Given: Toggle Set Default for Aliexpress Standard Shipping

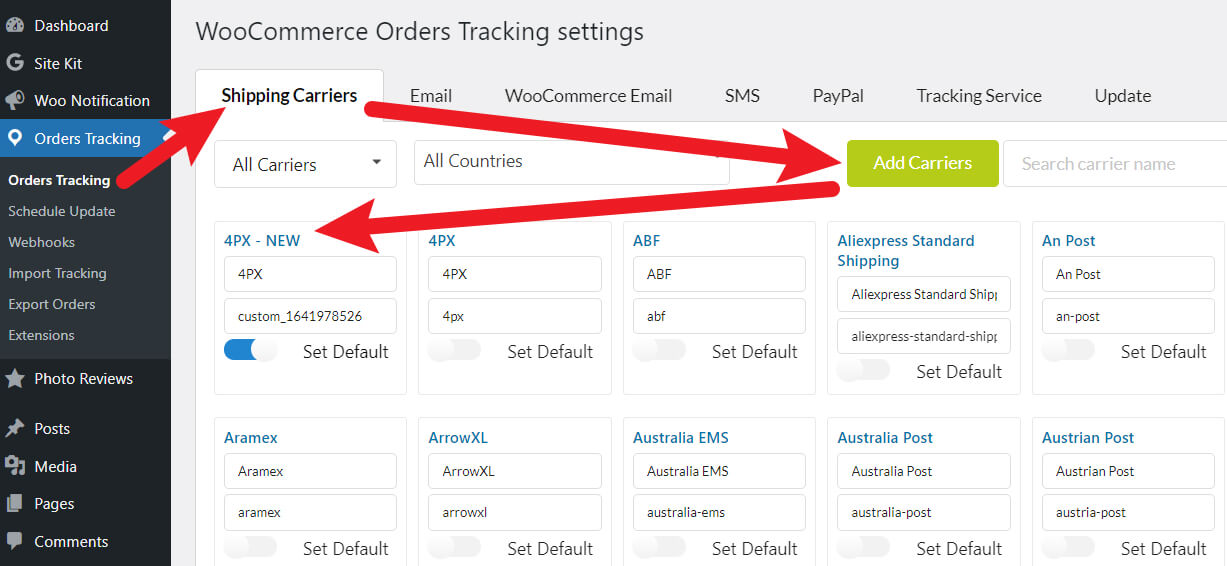Looking at the screenshot, I should click(x=864, y=370).
